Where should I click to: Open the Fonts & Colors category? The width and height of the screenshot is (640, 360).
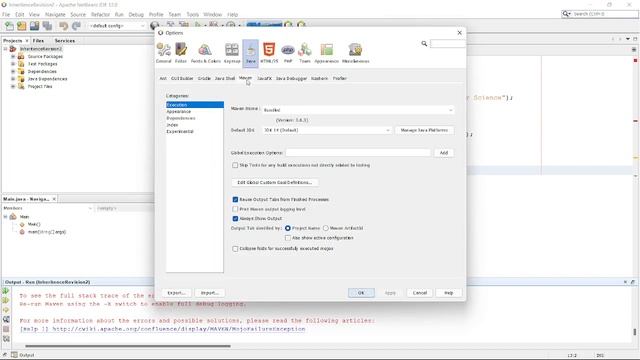coord(205,53)
